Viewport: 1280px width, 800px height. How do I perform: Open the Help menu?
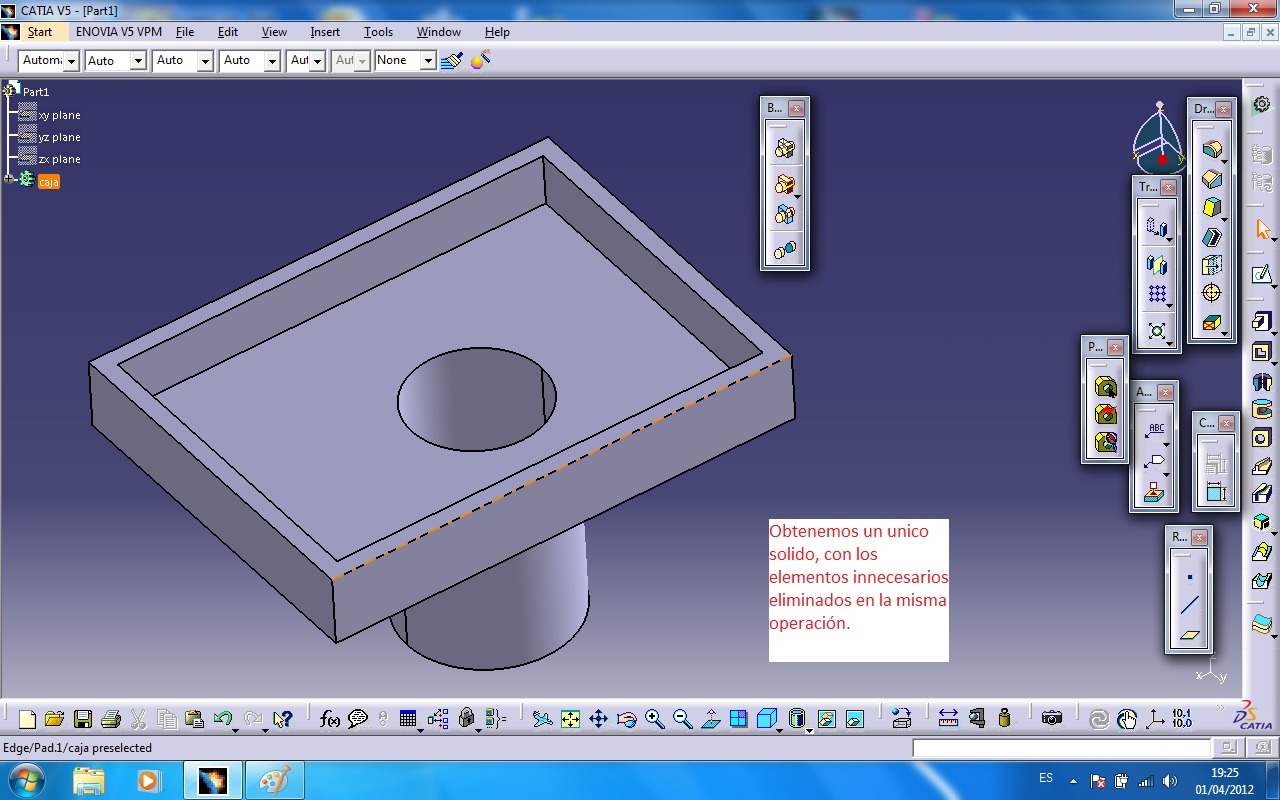[497, 32]
